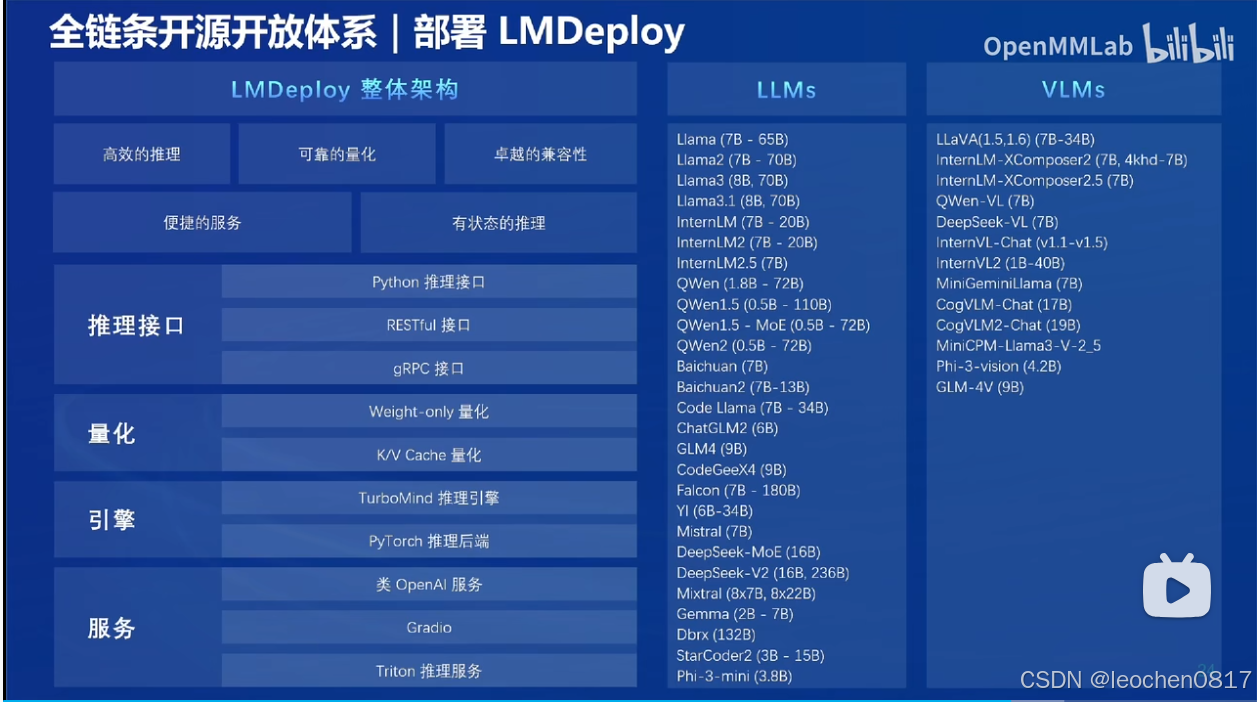This screenshot has width=1257, height=702.
Task: Select the 'LMDeploy 整体架构' header box
Action: pos(345,90)
